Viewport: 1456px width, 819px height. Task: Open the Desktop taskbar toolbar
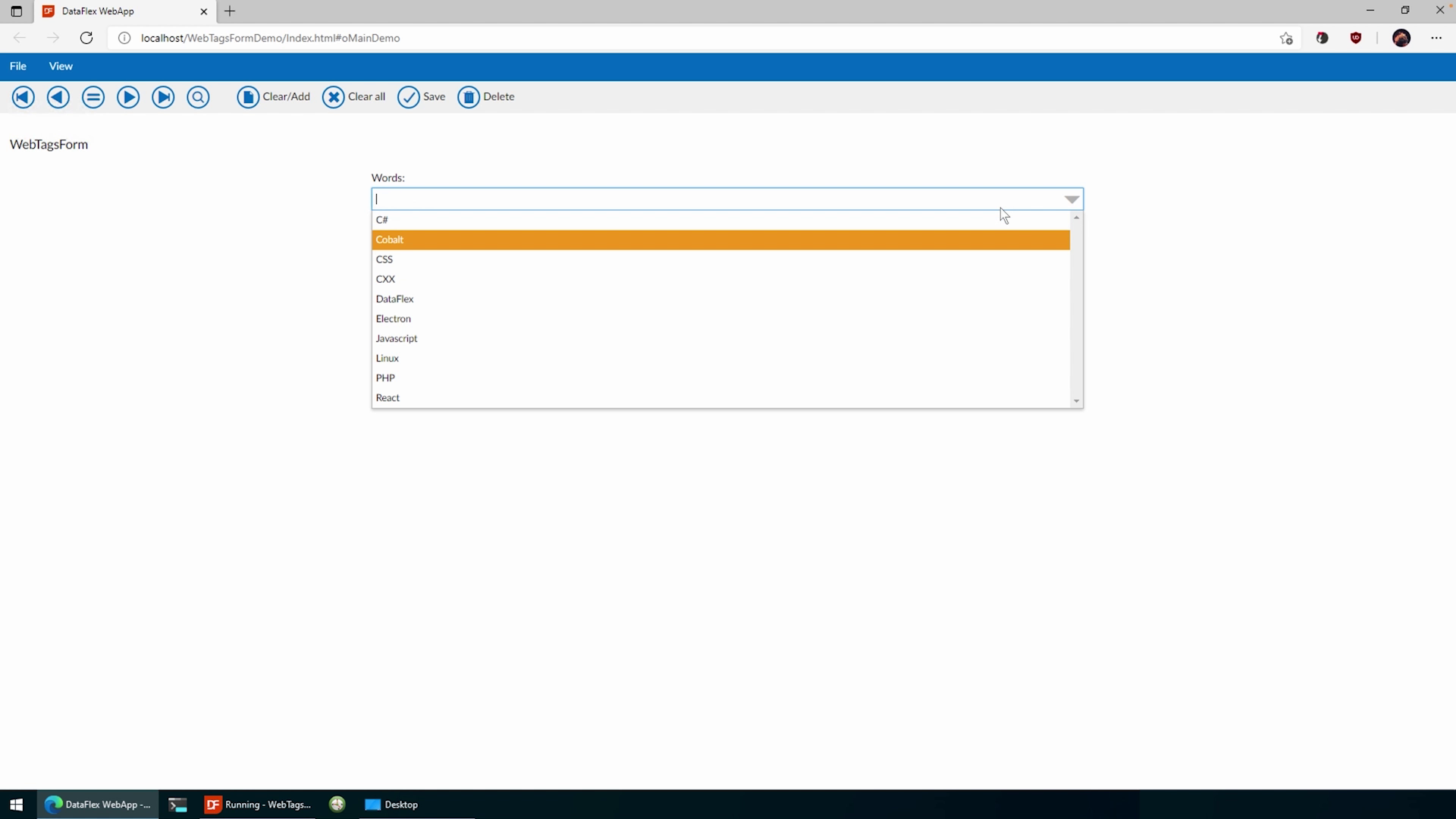tap(391, 805)
